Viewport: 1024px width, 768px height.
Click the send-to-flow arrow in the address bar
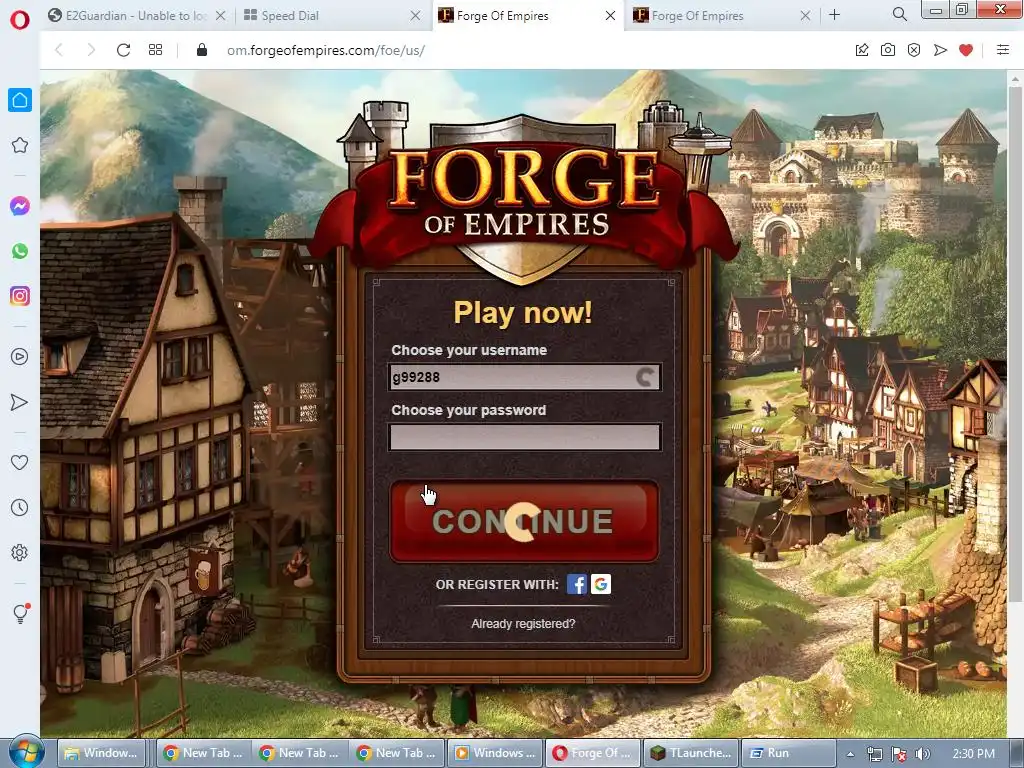[940, 50]
